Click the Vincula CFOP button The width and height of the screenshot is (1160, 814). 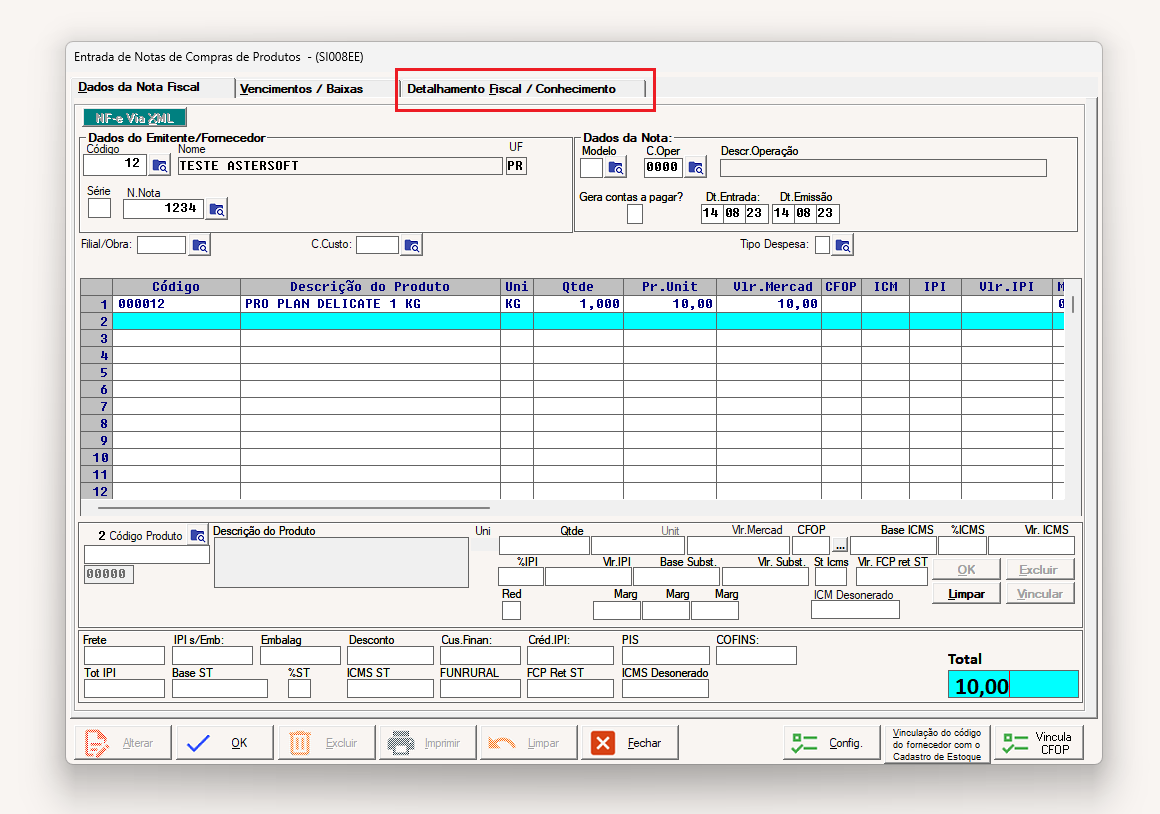[1039, 743]
